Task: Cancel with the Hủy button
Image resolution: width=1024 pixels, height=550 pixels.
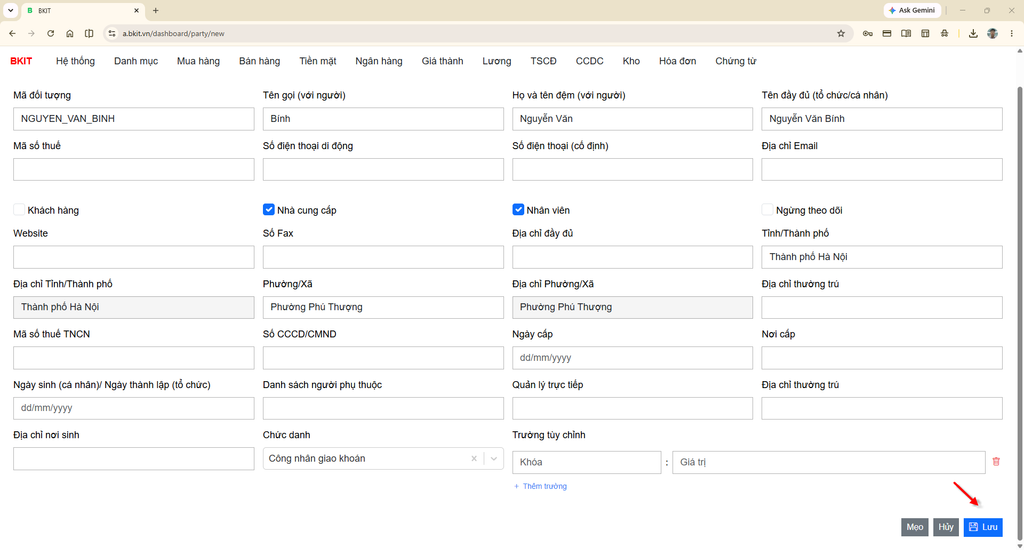Action: 946,526
